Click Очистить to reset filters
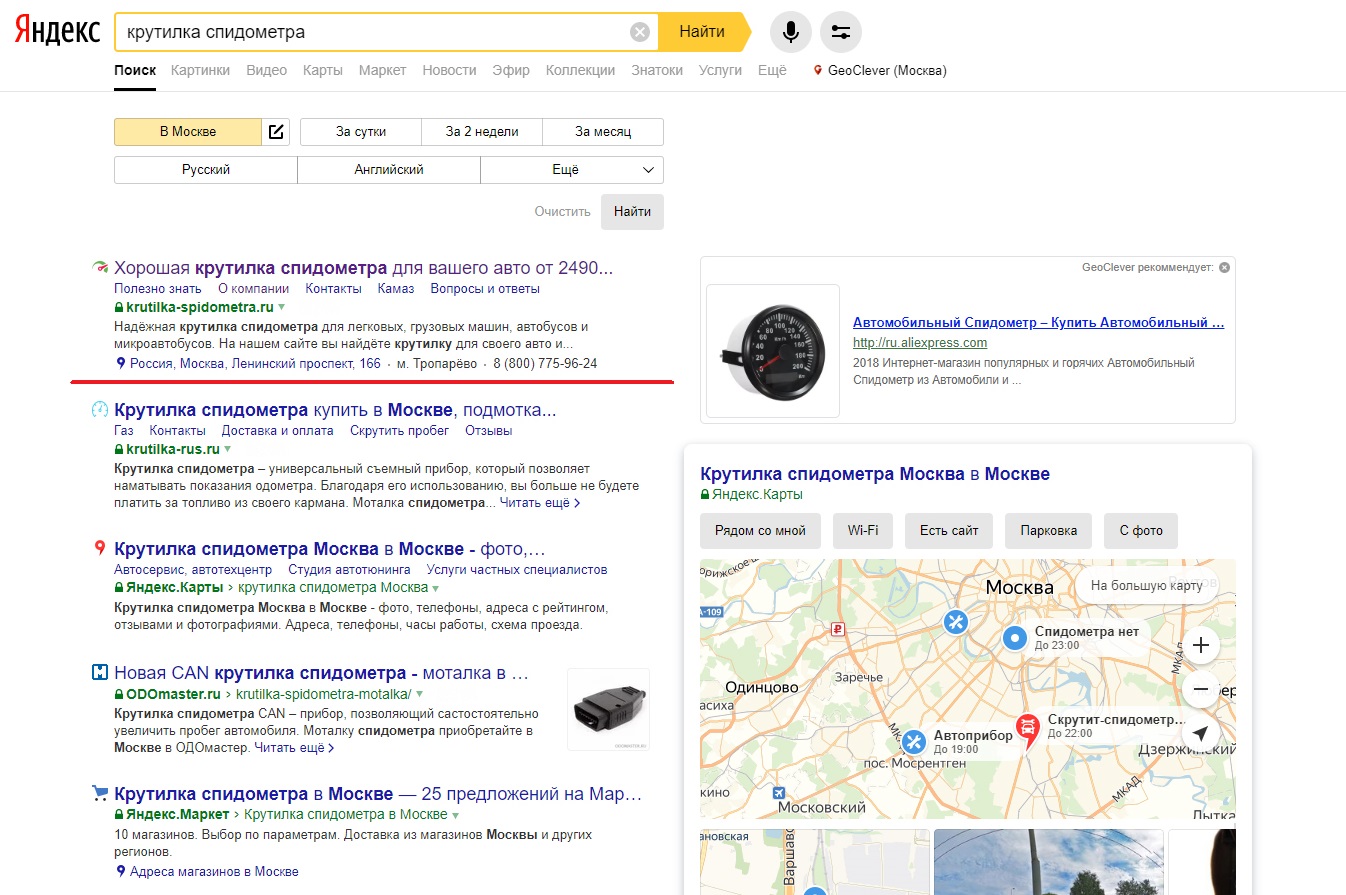The image size is (1346, 895). tap(563, 212)
